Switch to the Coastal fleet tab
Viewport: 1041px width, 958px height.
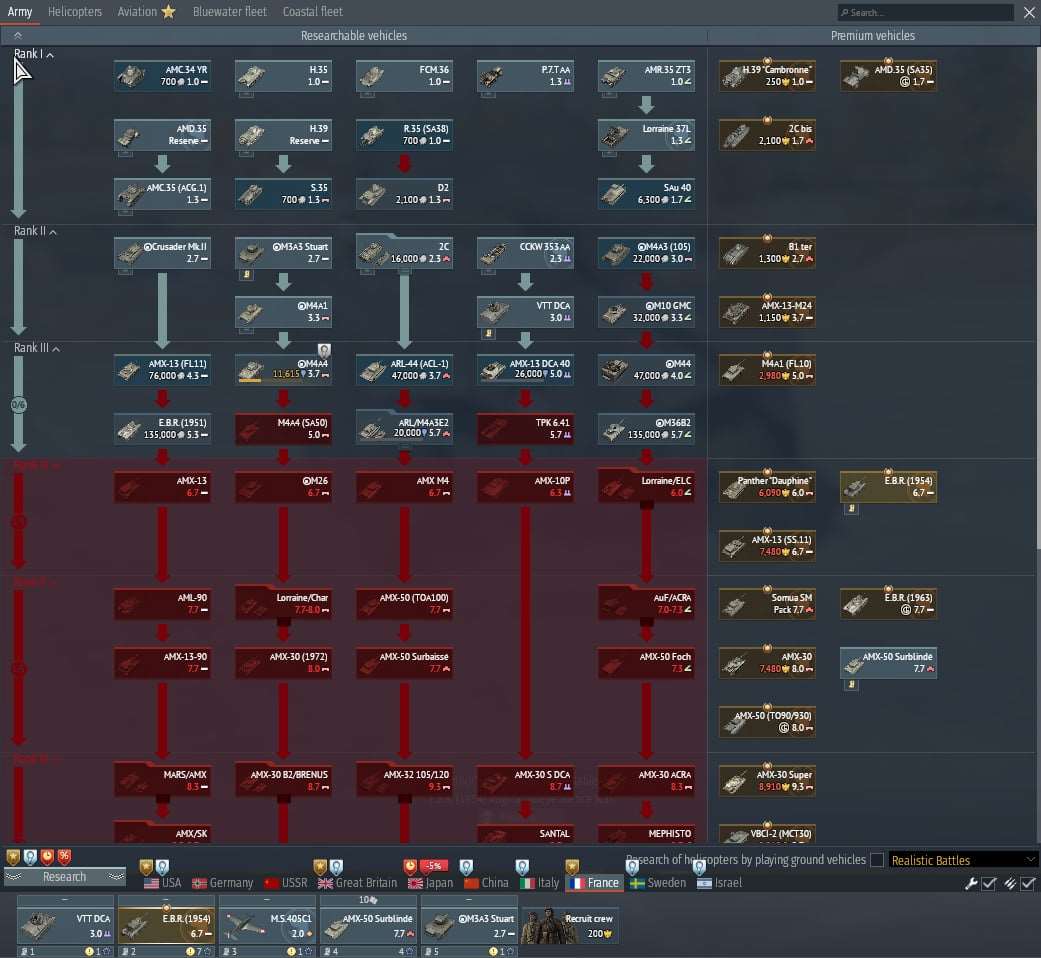[x=313, y=11]
